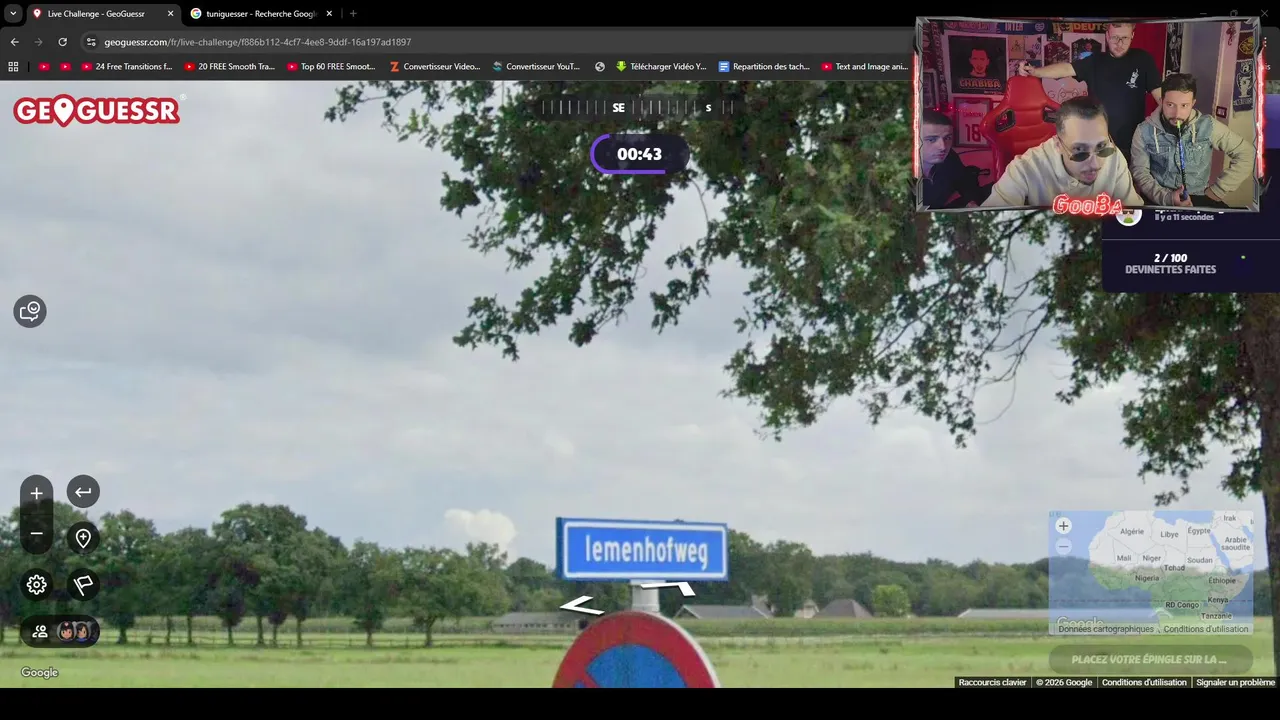Screen dimensions: 1280x720
Task: Click the Google logo in street view
Action: click(40, 672)
